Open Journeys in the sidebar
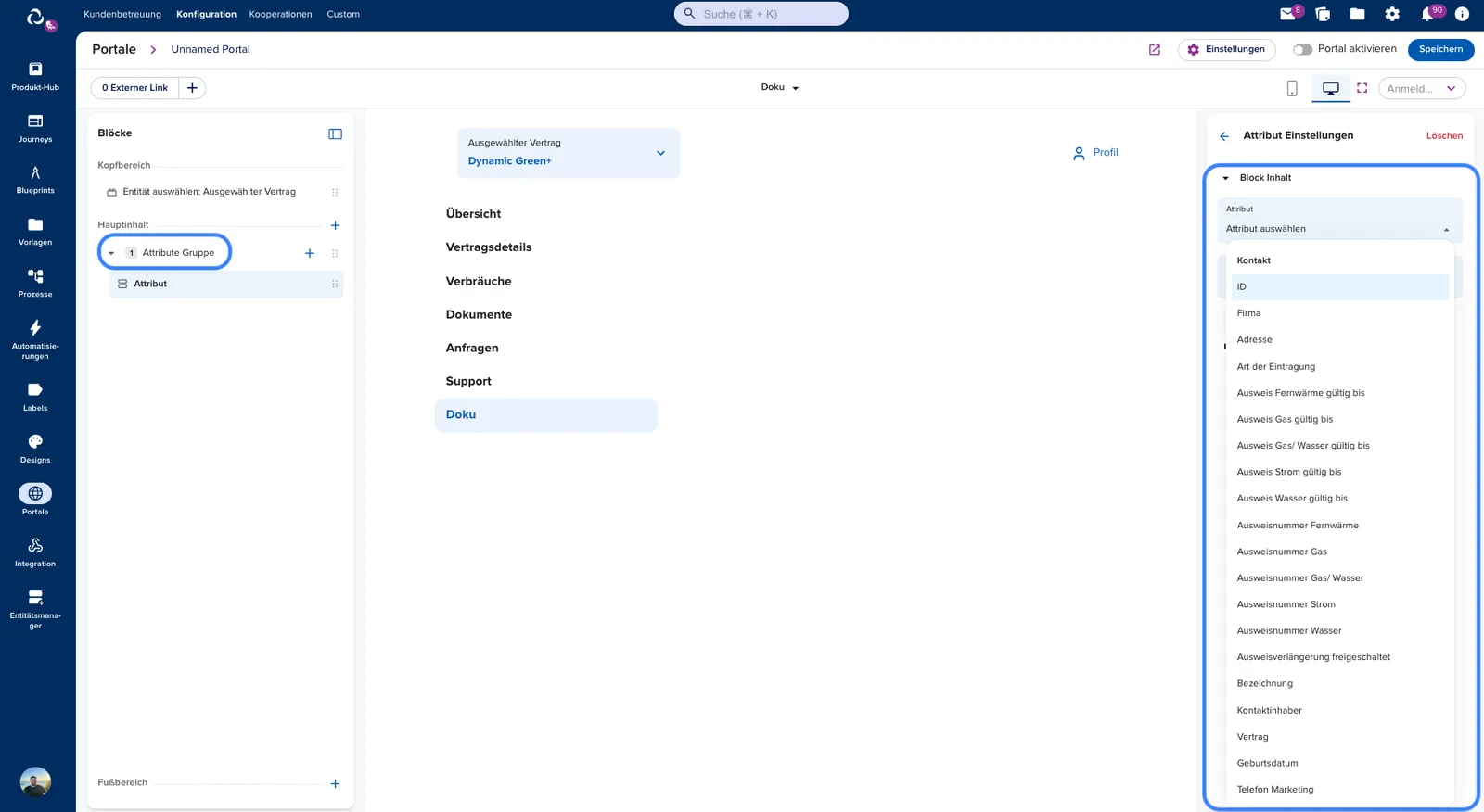1484x812 pixels. click(x=35, y=128)
